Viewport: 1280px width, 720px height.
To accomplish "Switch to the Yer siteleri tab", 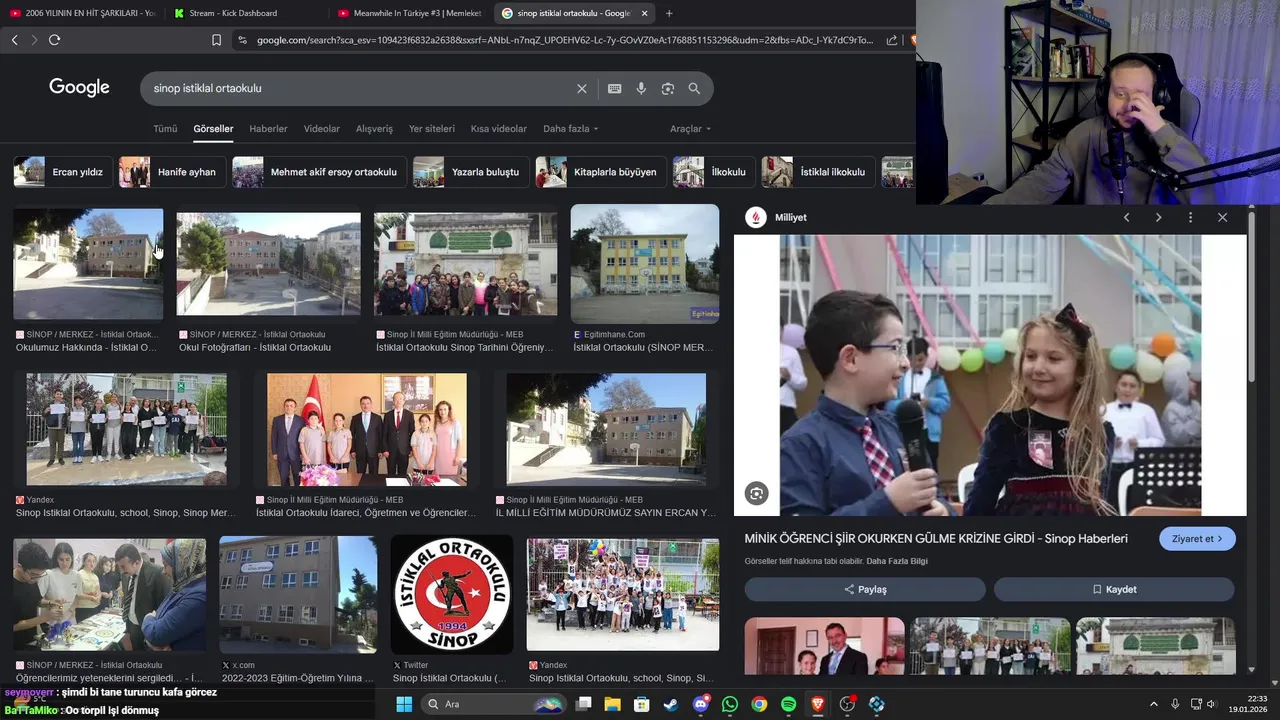I will [x=432, y=129].
